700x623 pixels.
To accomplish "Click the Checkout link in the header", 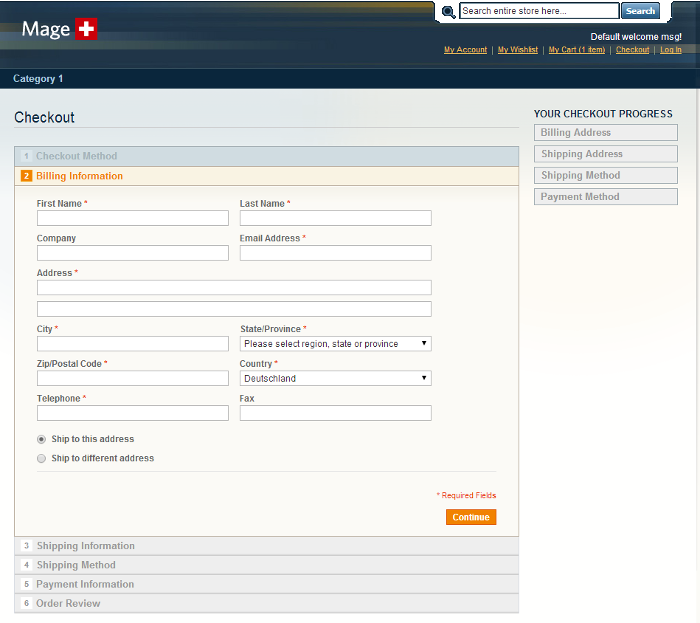I will [x=633, y=50].
